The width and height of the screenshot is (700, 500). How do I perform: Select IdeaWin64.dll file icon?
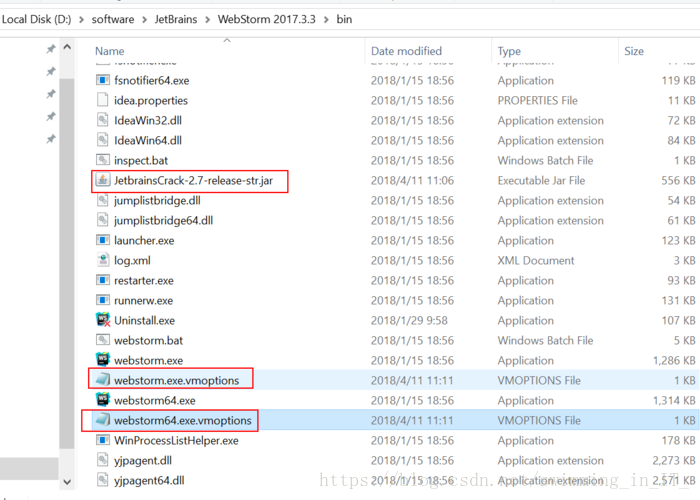click(x=103, y=140)
